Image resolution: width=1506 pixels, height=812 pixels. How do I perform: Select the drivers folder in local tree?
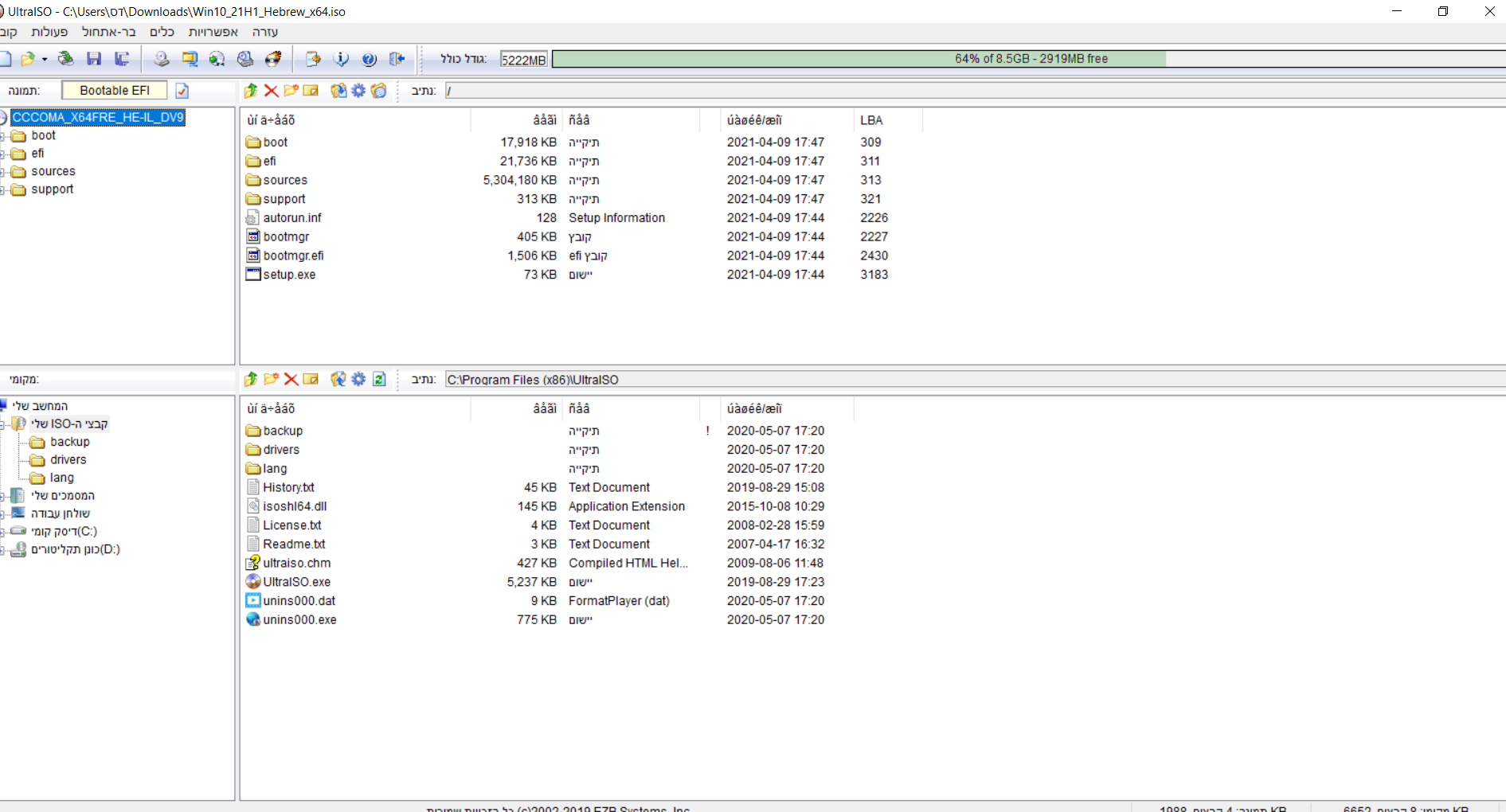point(68,460)
